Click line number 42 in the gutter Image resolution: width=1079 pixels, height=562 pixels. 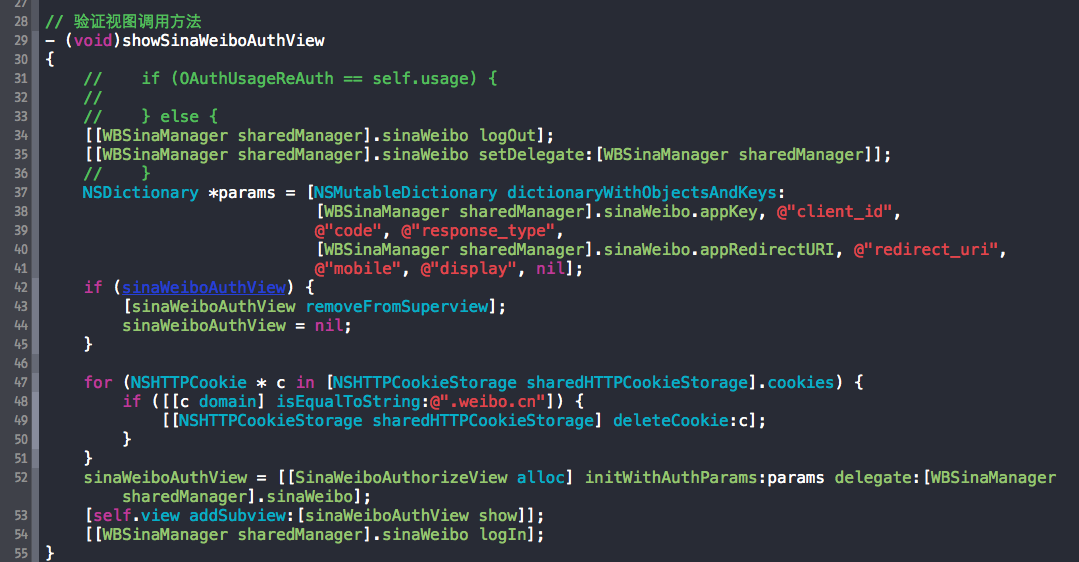point(21,288)
